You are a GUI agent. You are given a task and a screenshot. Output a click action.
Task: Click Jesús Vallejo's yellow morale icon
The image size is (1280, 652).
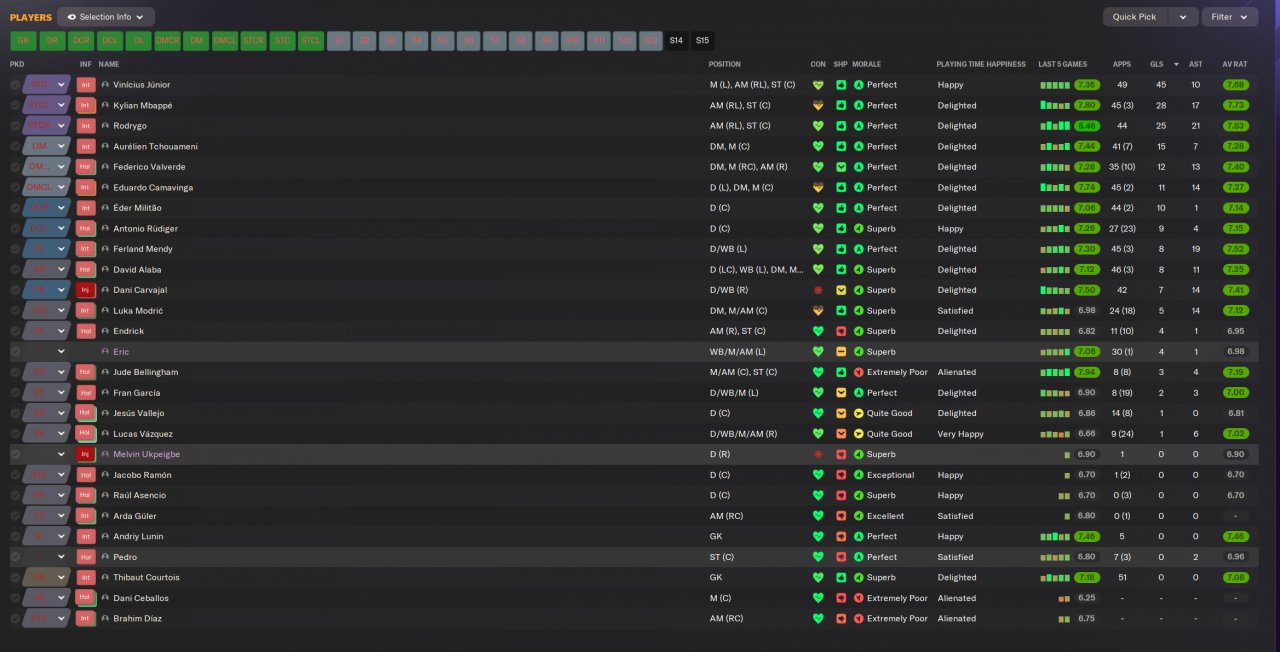click(x=859, y=413)
